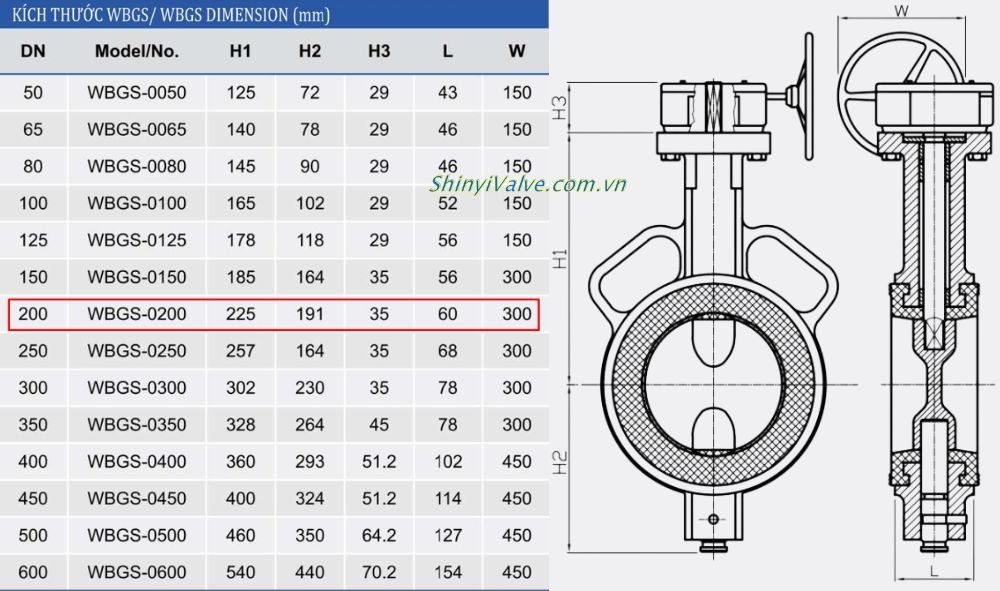Select the DN 600 row
This screenshot has height=591, width=1000.
275,573
